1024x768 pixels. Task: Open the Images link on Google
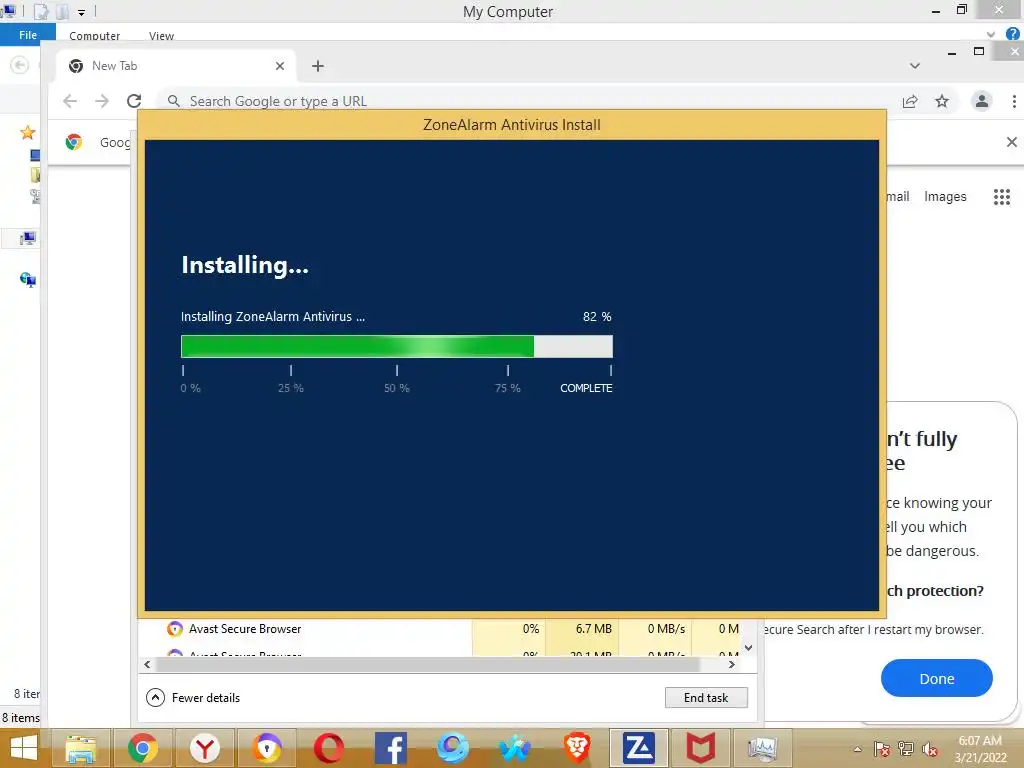(x=945, y=197)
